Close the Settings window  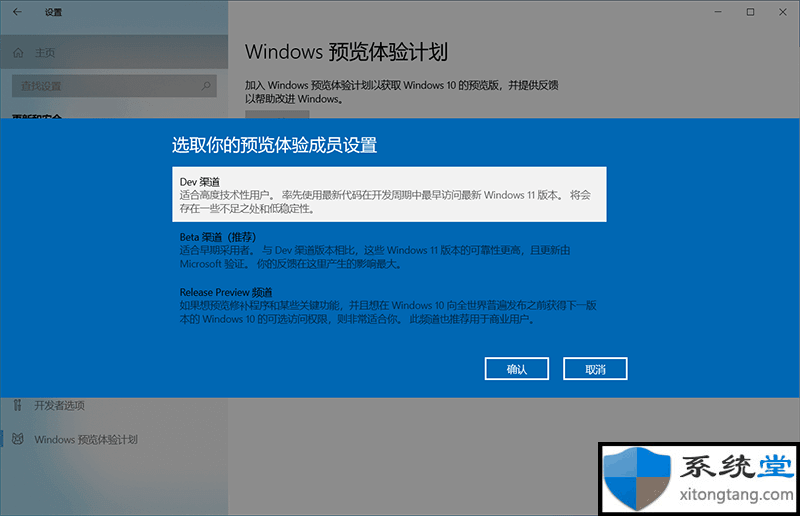point(783,12)
